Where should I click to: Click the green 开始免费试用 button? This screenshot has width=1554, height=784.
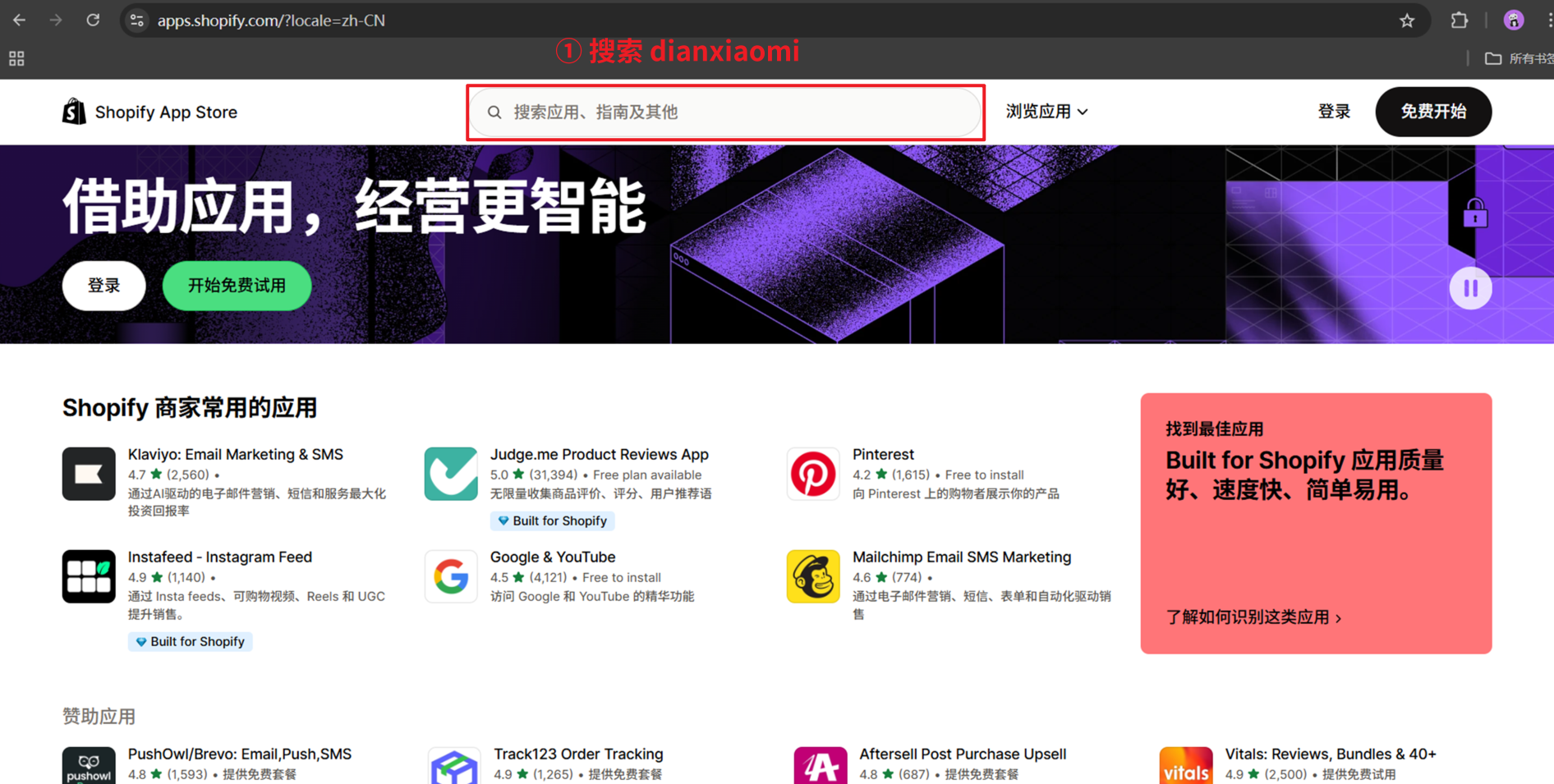pyautogui.click(x=237, y=286)
